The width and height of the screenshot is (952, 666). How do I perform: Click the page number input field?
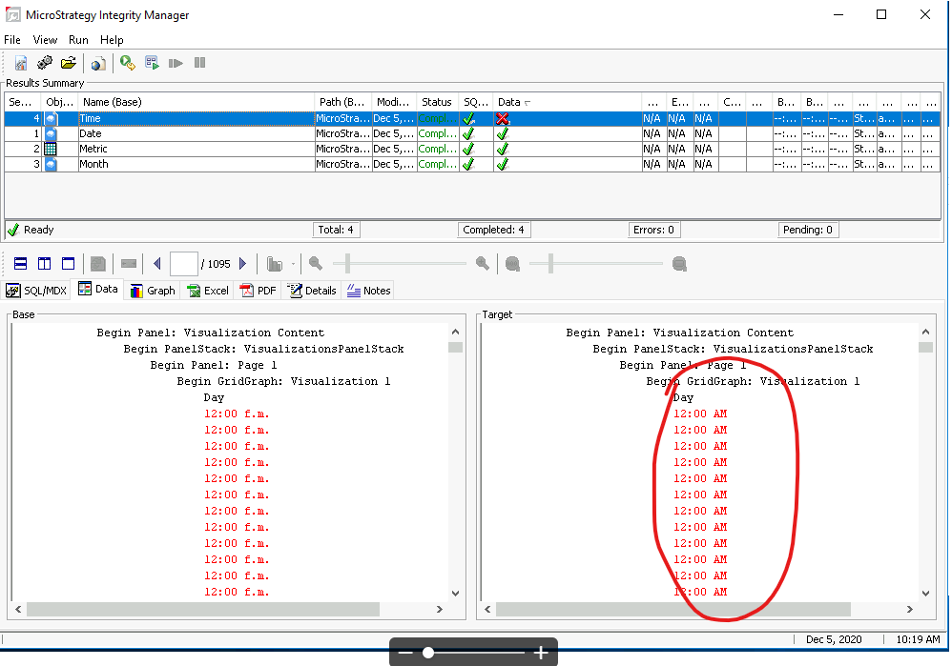point(184,264)
